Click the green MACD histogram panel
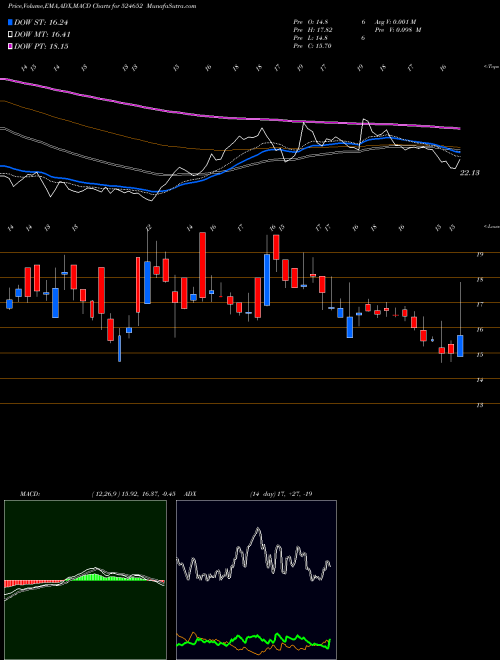 pos(85,580)
